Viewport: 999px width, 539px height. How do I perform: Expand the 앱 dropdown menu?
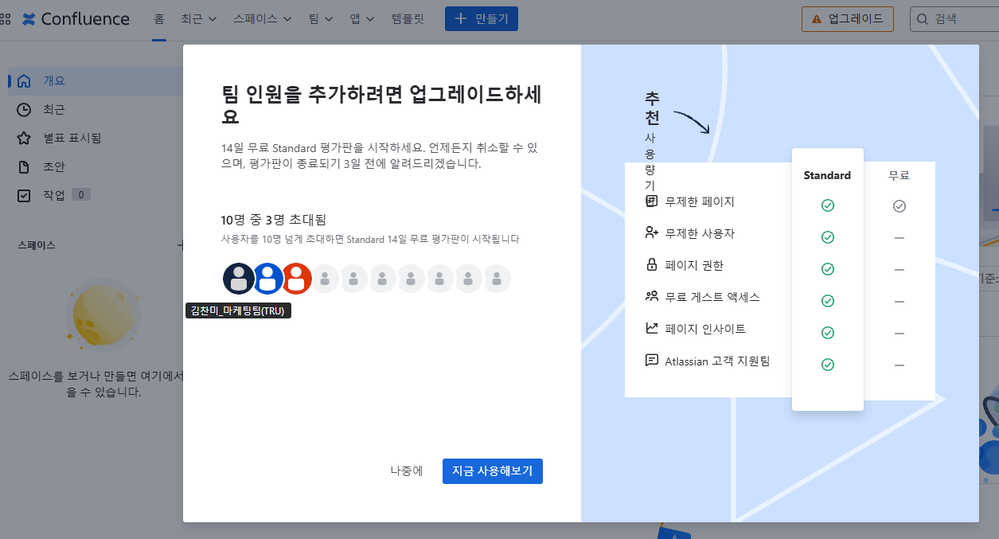tap(361, 19)
